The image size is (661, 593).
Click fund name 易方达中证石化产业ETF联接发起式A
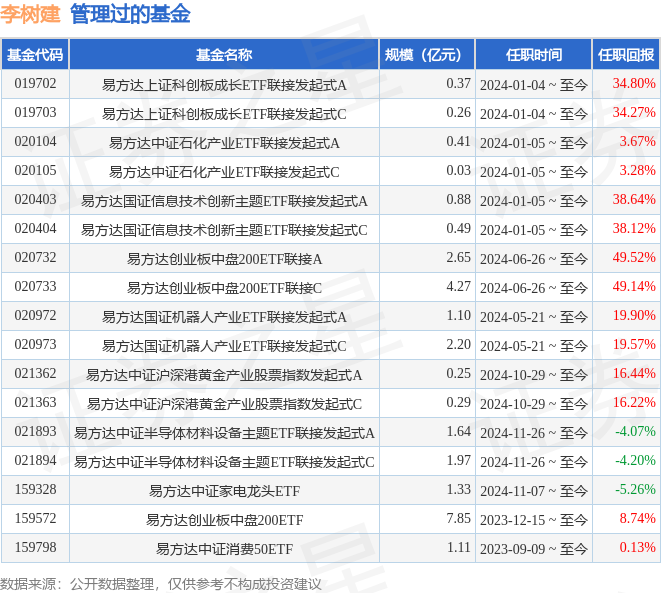point(224,143)
